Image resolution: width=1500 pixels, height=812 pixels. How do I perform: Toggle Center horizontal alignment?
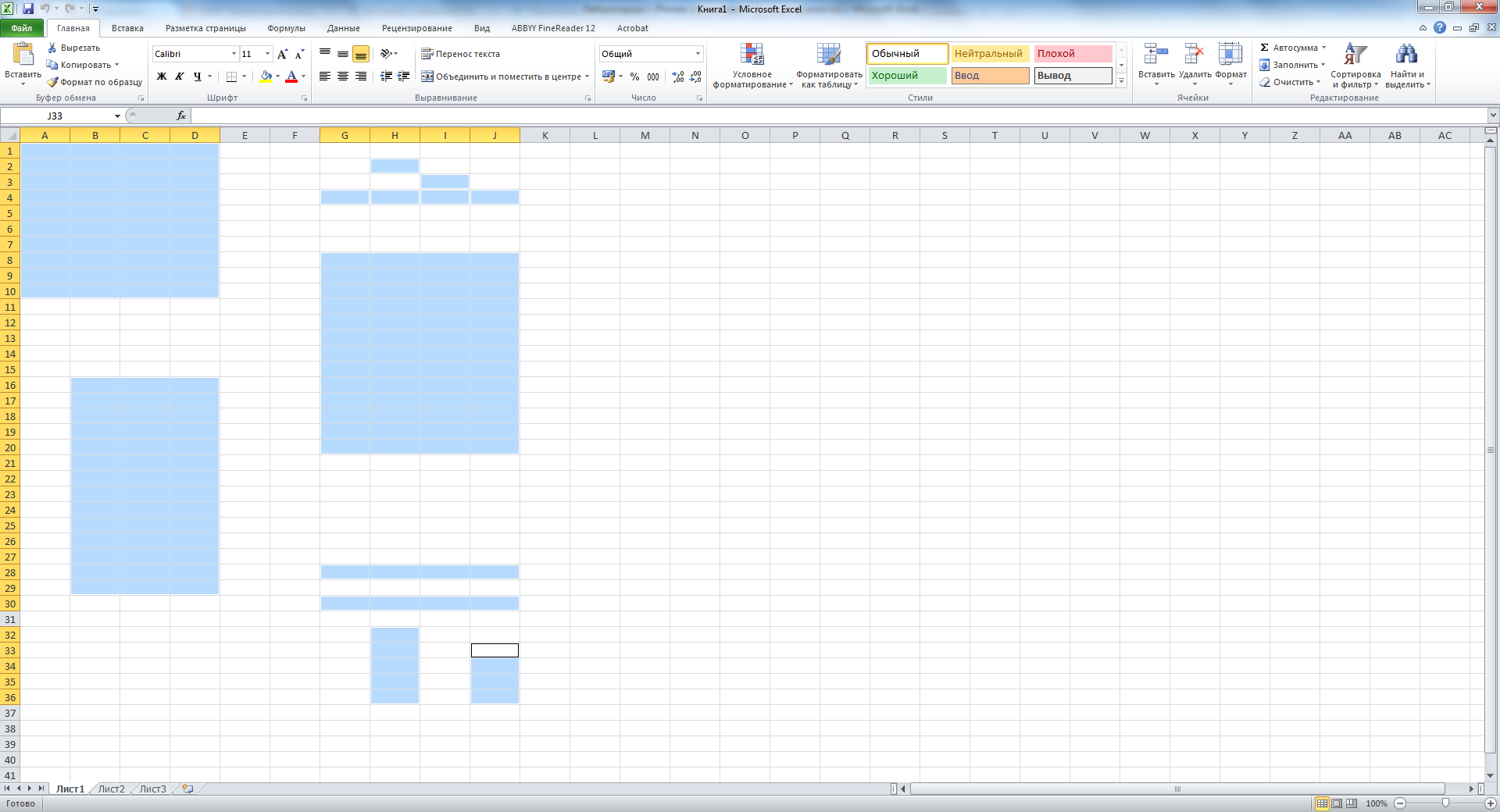click(x=343, y=77)
